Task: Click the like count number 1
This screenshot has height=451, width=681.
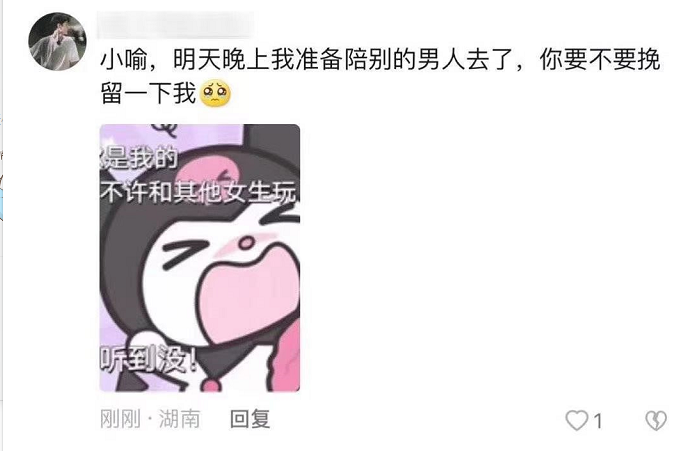Action: (x=598, y=421)
